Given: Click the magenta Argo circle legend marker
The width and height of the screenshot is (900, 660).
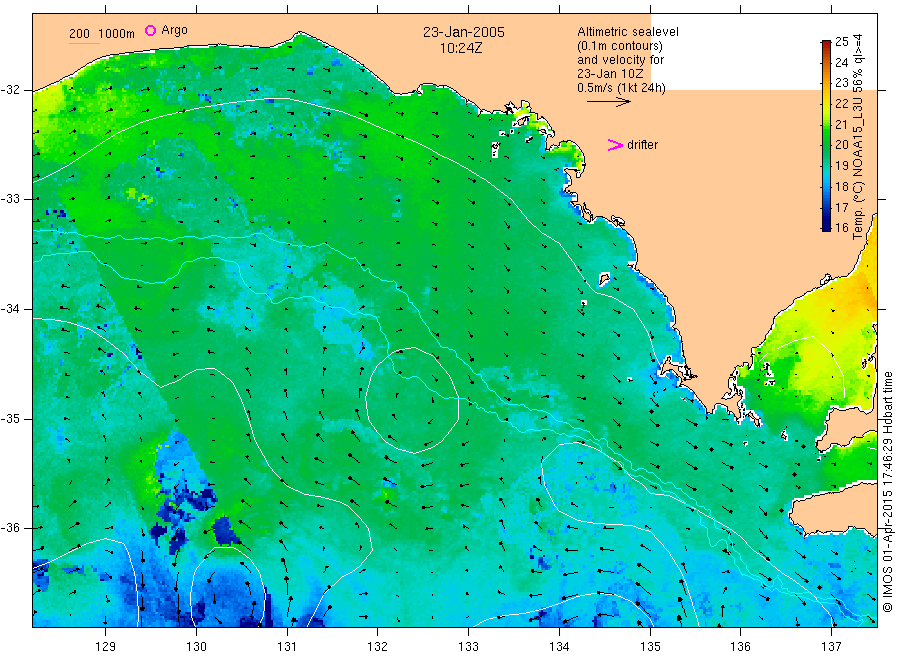Looking at the screenshot, I should click(x=150, y=30).
